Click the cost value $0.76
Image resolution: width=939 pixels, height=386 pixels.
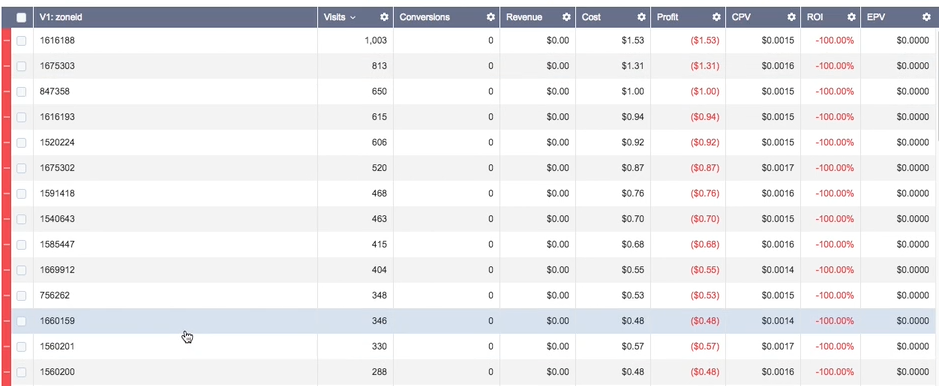pyautogui.click(x=633, y=194)
